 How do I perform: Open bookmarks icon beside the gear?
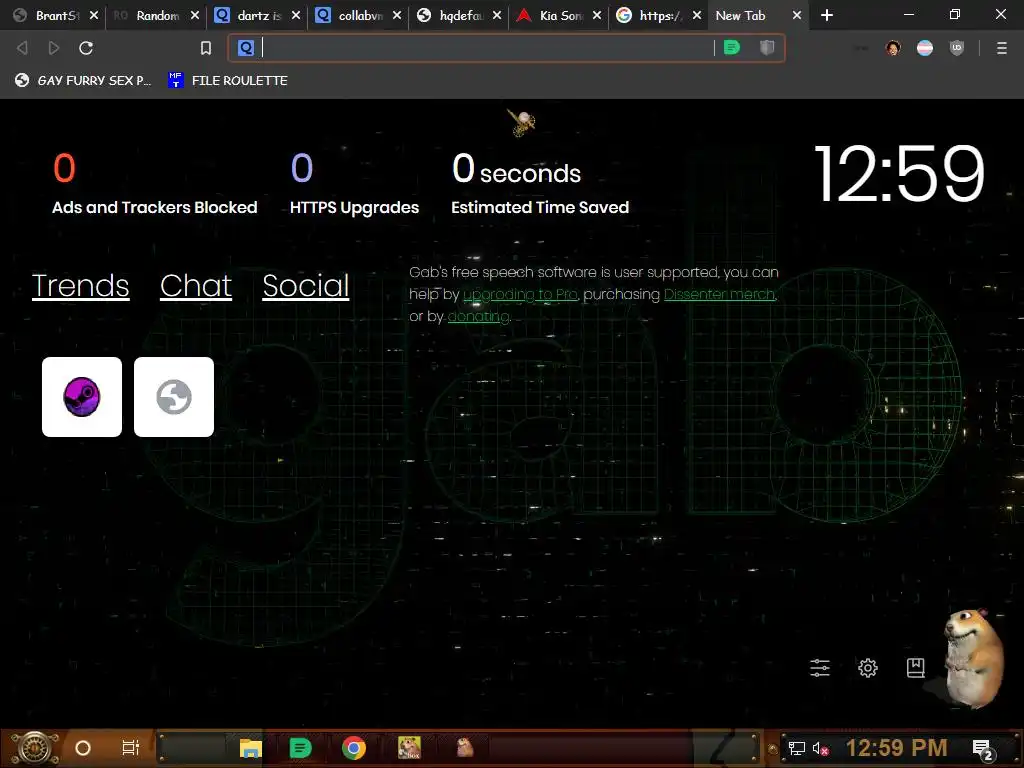916,667
